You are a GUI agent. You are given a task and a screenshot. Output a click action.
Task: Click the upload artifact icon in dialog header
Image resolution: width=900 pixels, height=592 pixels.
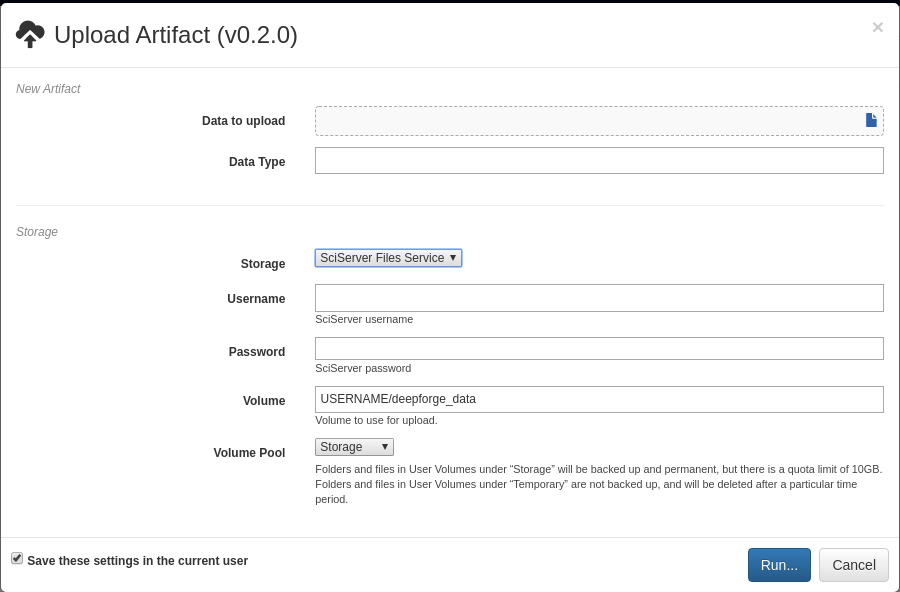[x=29, y=33]
